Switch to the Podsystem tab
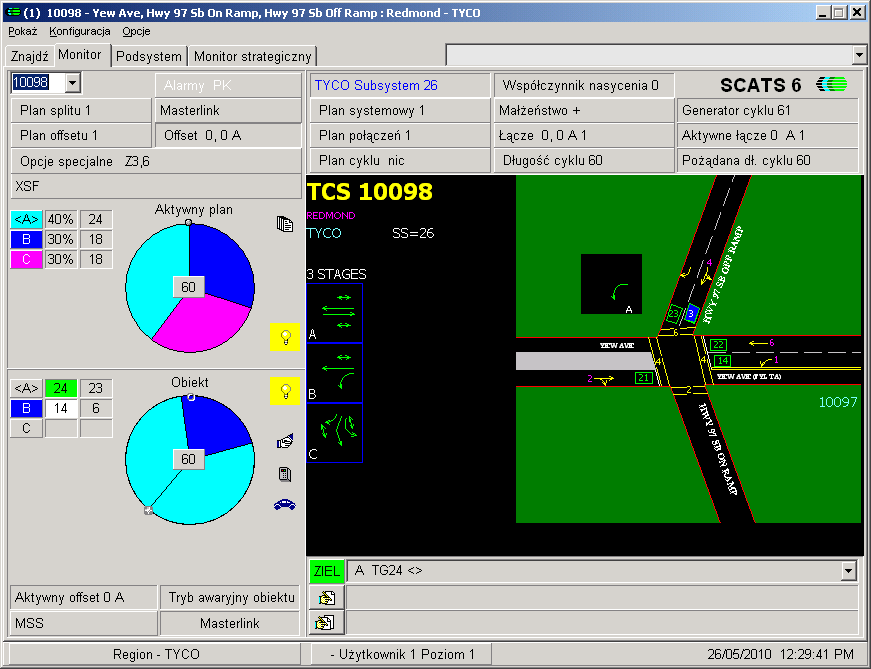 coord(149,56)
